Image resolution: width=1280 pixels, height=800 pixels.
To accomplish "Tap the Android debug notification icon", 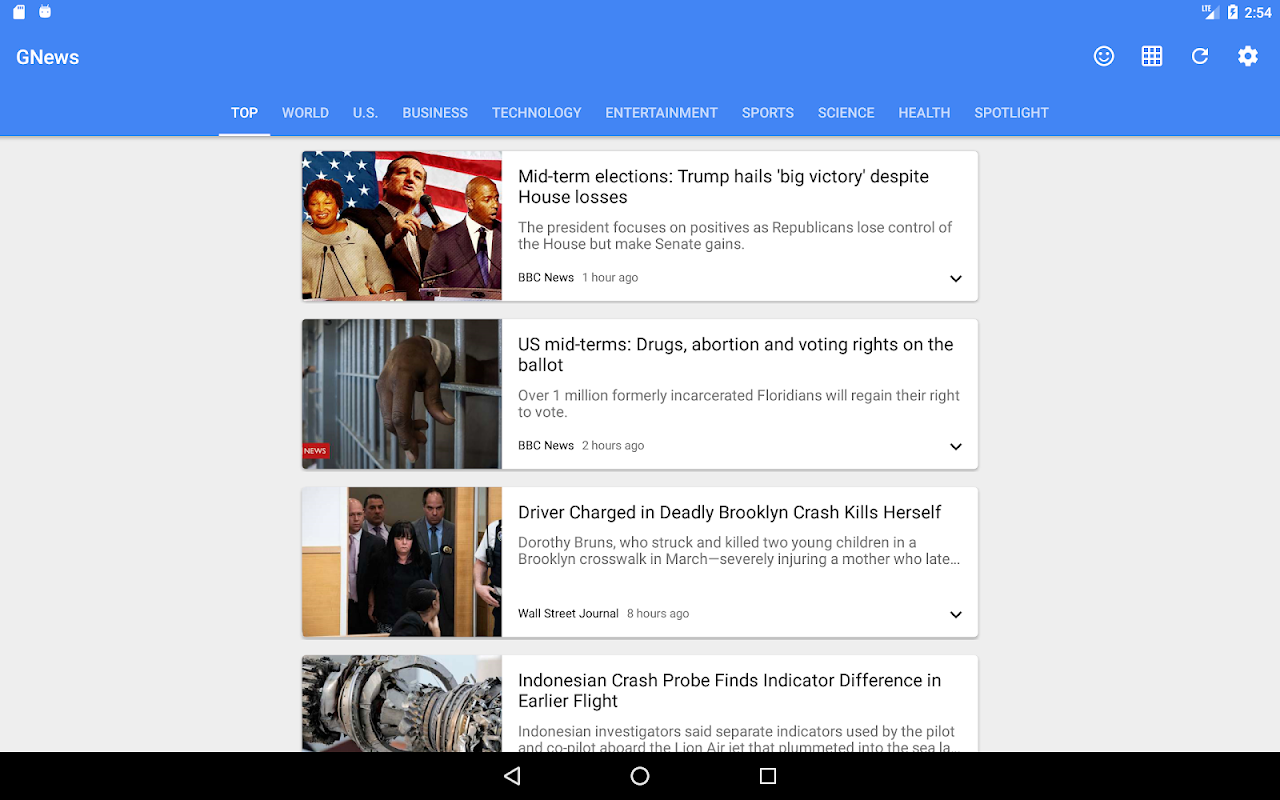I will [x=45, y=12].
